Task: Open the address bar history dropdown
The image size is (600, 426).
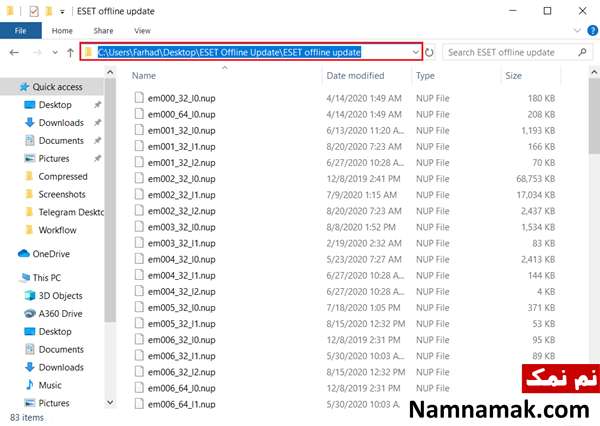Action: pos(416,52)
